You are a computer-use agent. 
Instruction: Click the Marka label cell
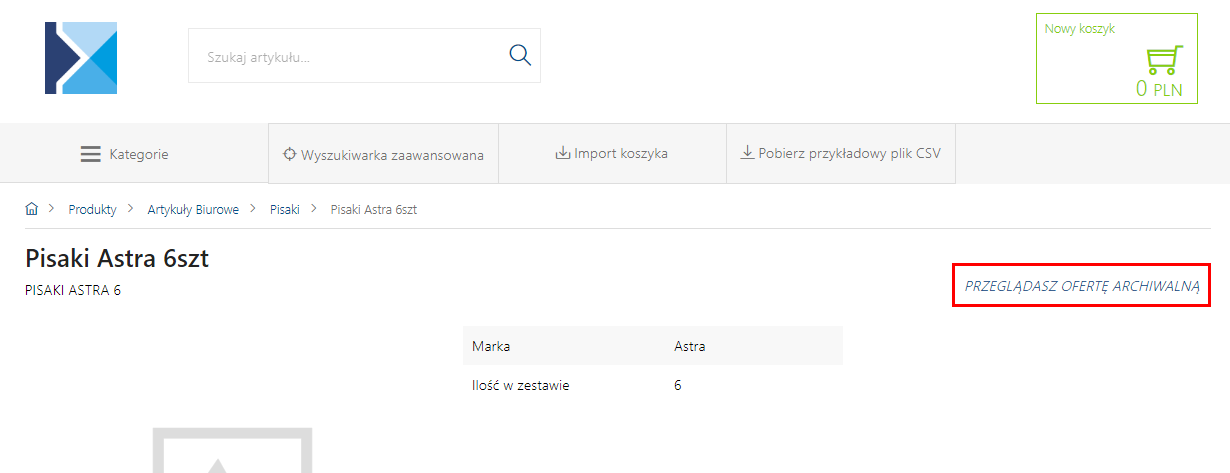[x=490, y=346]
